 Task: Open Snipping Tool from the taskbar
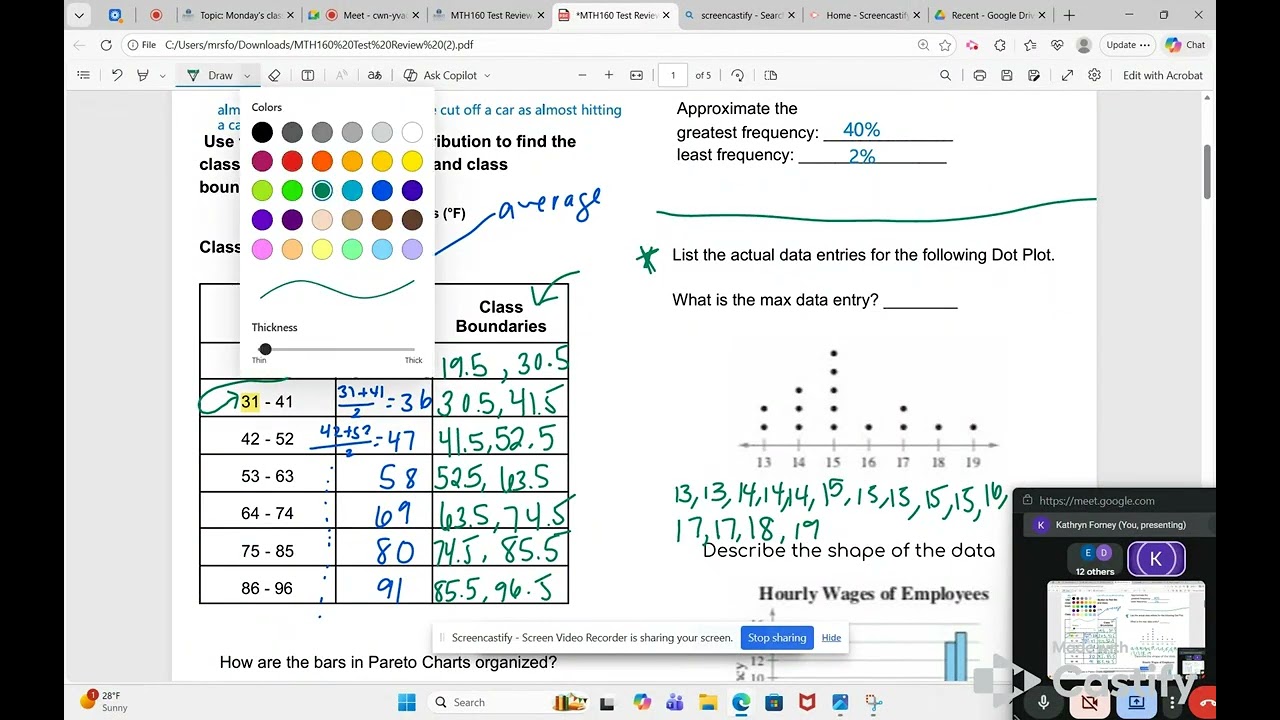[873, 703]
